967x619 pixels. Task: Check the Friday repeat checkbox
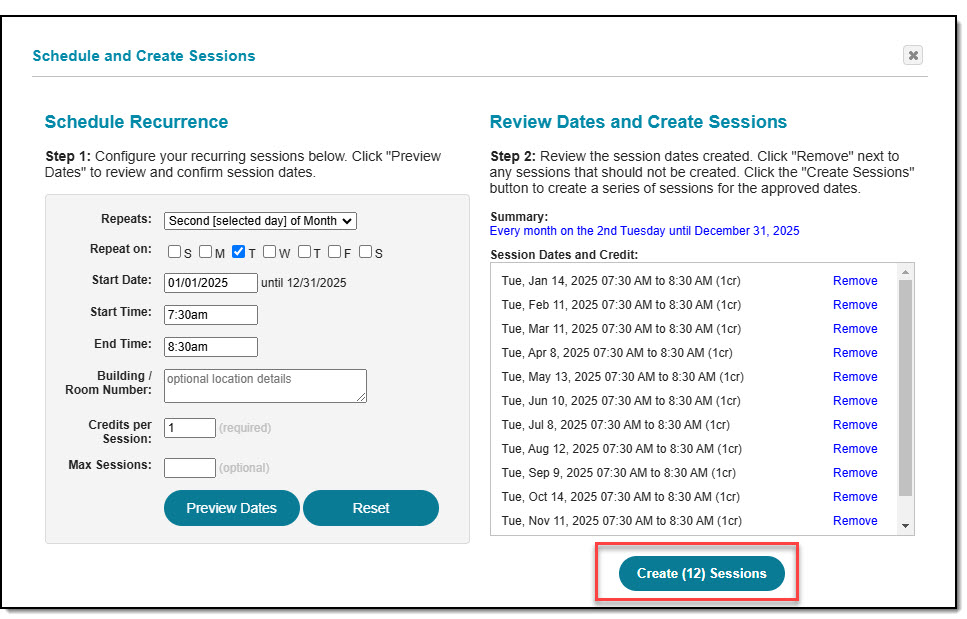tap(335, 252)
